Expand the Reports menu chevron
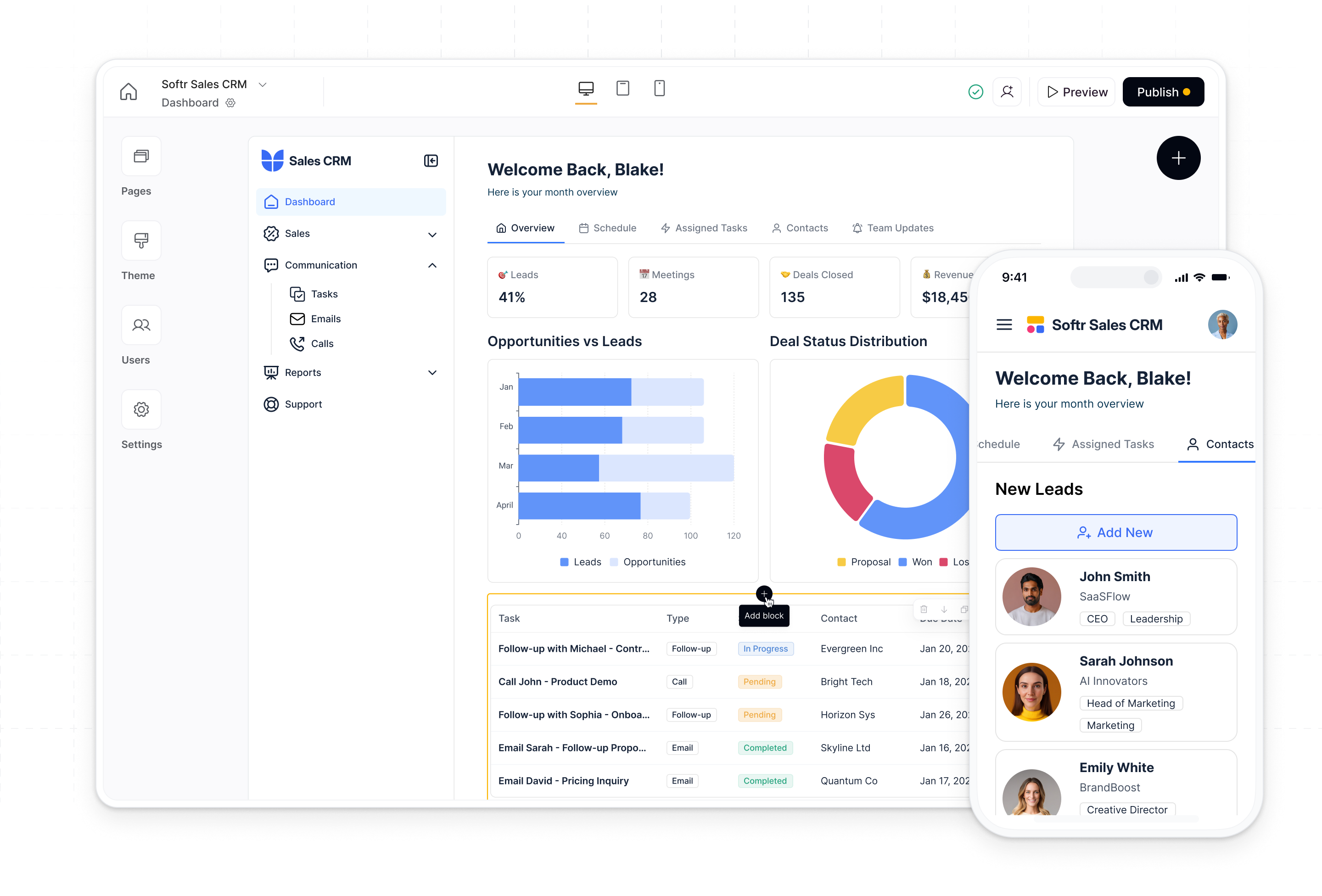1322x896 pixels. coord(432,373)
